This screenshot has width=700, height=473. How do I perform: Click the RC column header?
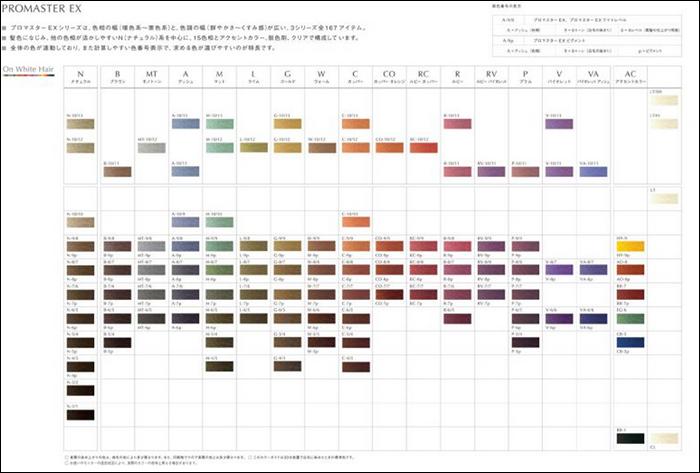[x=423, y=77]
